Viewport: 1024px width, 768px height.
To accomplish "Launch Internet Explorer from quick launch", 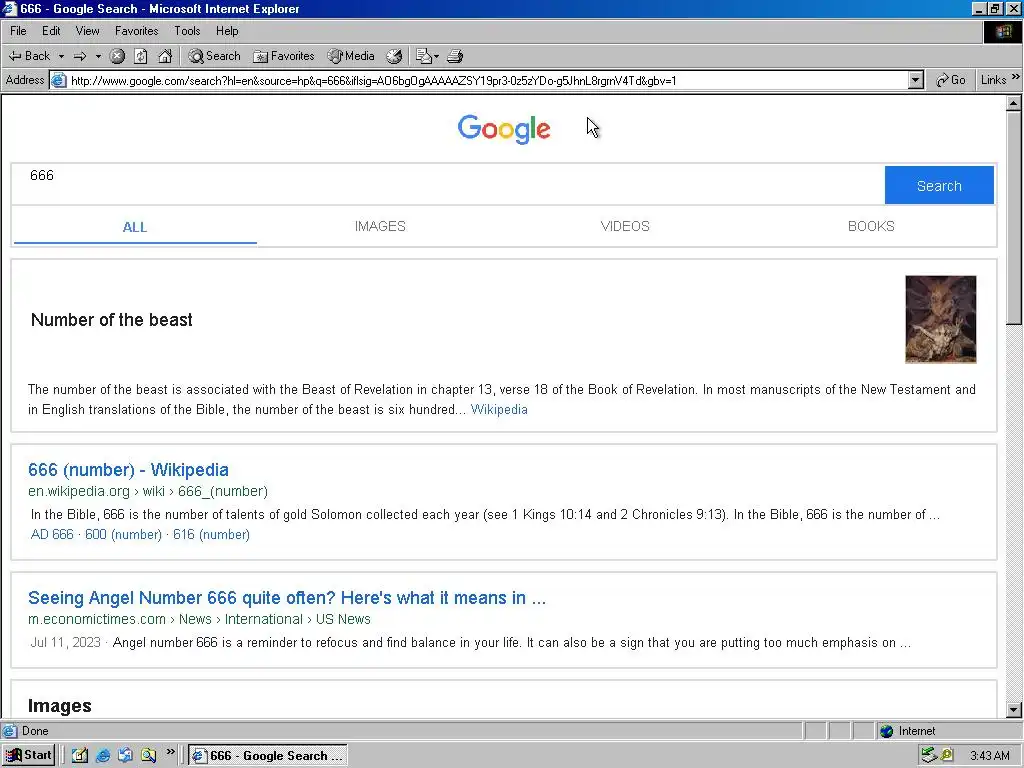I will point(103,755).
